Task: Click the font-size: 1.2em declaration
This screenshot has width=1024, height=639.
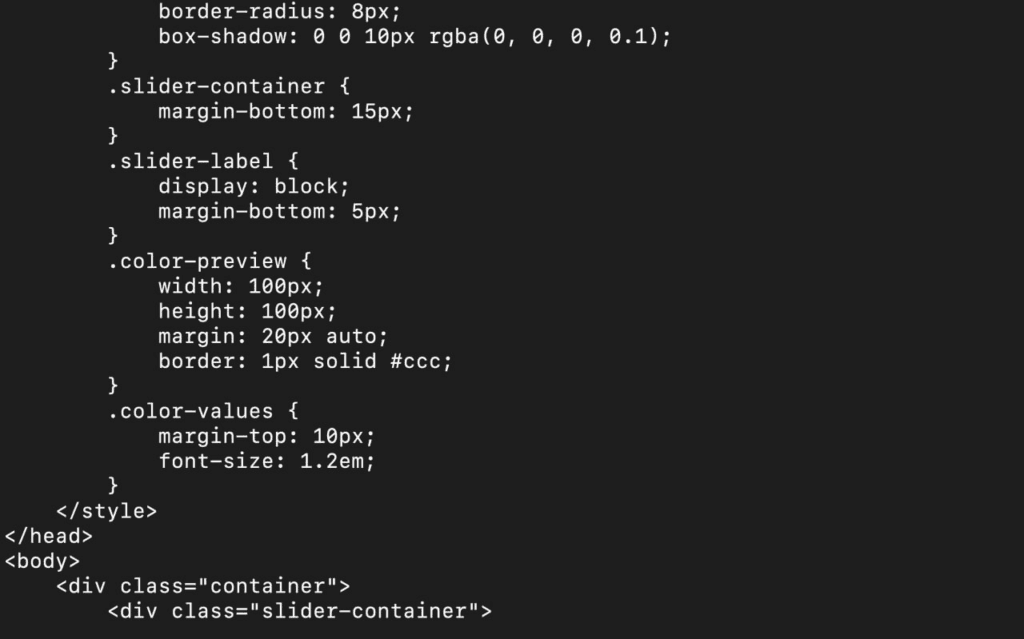Action: point(266,461)
